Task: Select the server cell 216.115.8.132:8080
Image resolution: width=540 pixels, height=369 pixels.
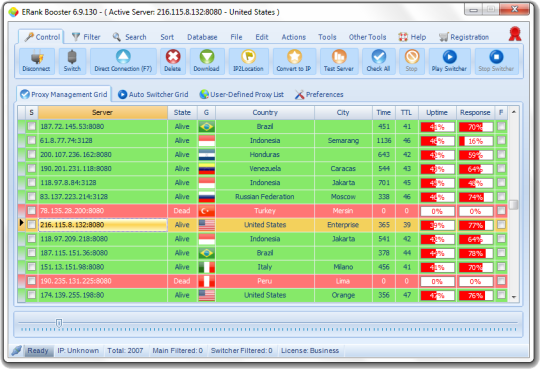Action: pyautogui.click(x=103, y=225)
